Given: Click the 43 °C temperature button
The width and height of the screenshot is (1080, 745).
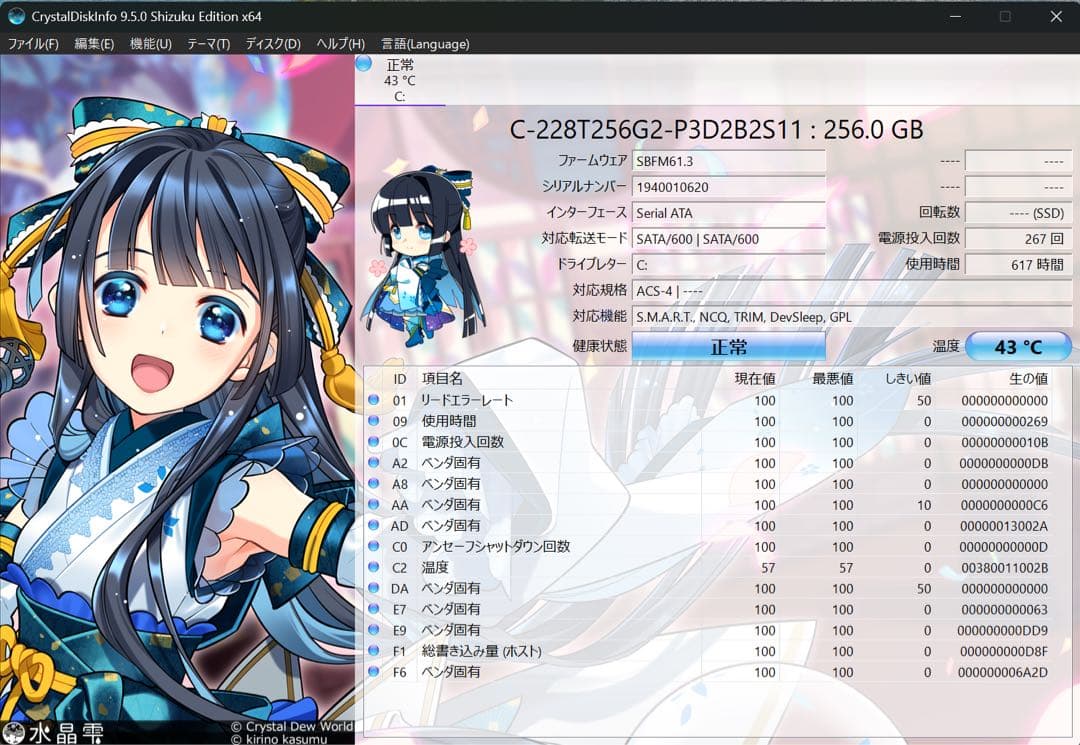Looking at the screenshot, I should [x=1019, y=345].
